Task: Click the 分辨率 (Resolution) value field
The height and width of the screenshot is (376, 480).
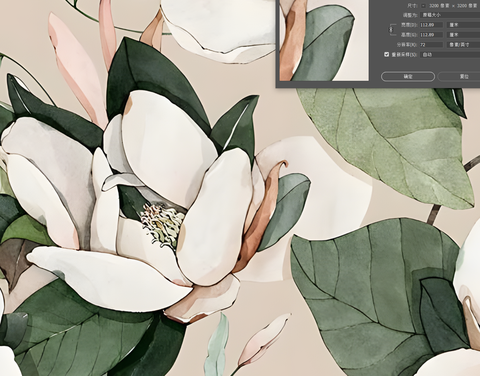Action: tap(432, 44)
